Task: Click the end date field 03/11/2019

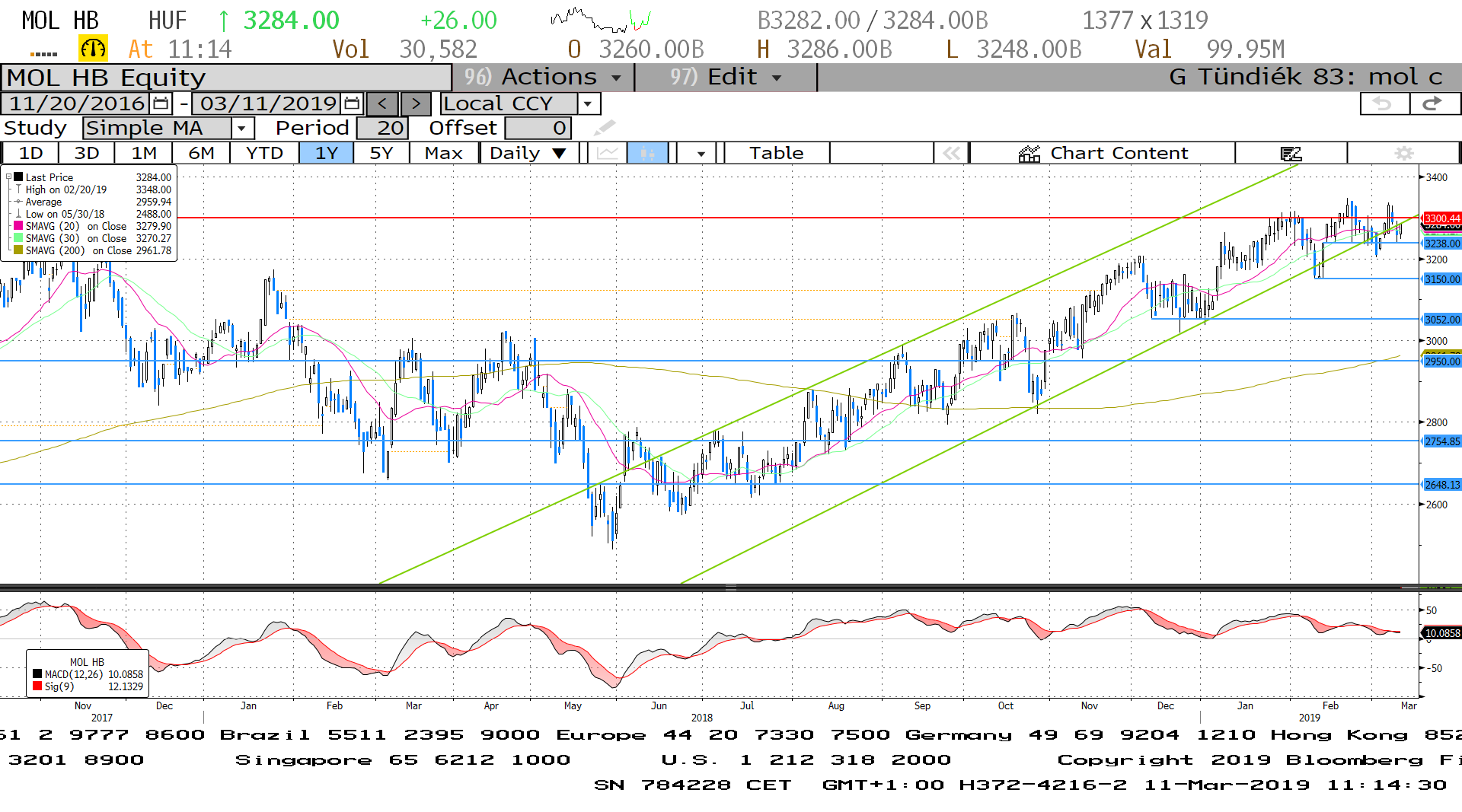Action: (x=267, y=103)
